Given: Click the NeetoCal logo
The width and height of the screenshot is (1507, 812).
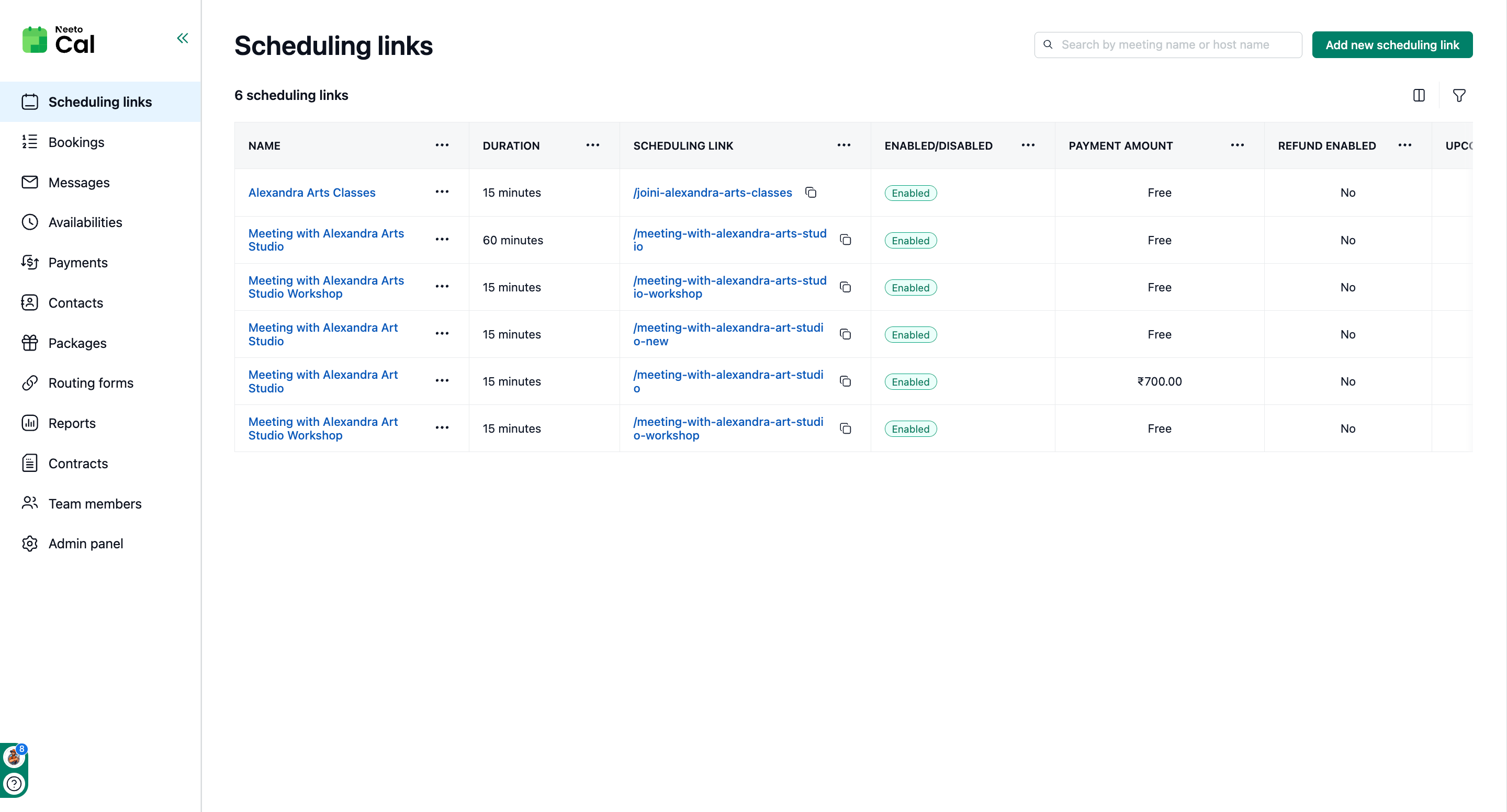Looking at the screenshot, I should 59,40.
